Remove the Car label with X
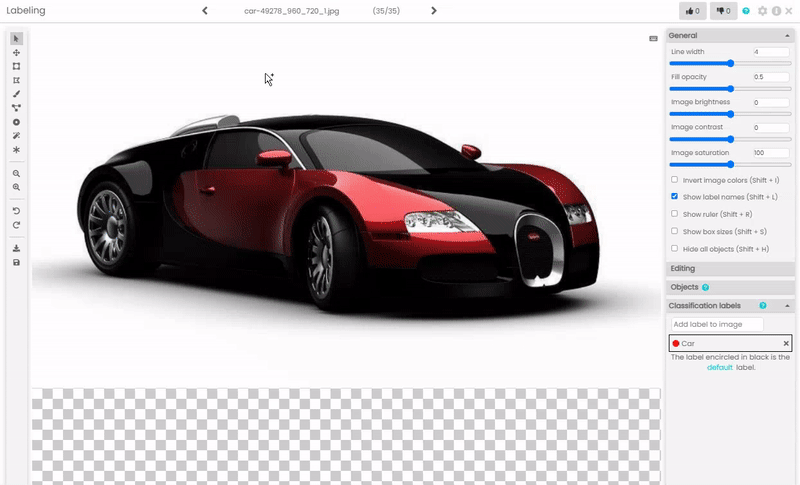Image resolution: width=800 pixels, height=485 pixels. click(x=786, y=343)
